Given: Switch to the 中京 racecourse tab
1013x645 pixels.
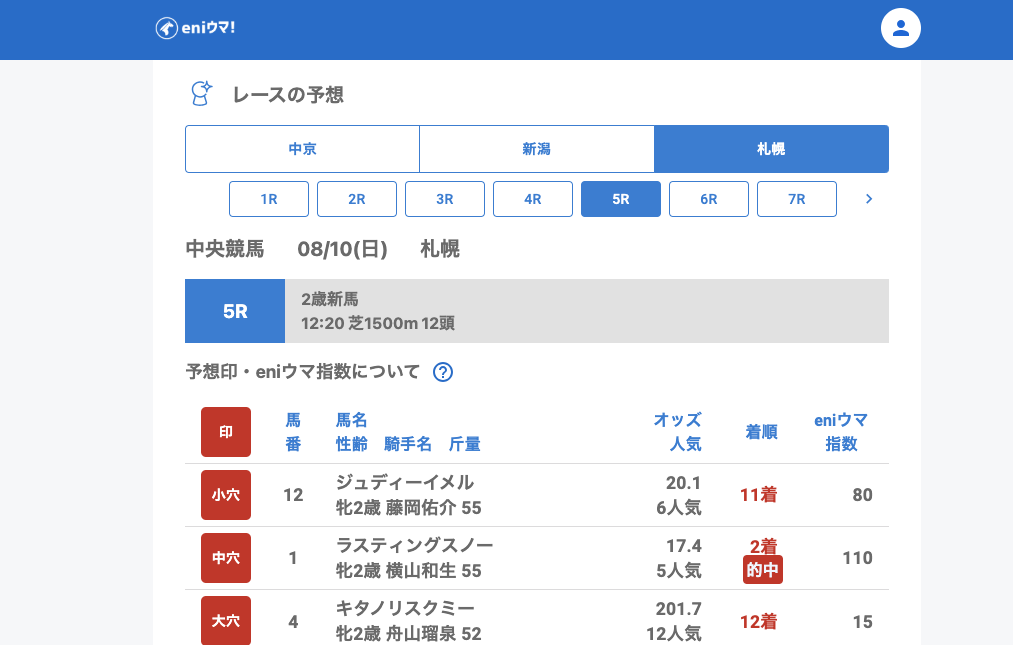Looking at the screenshot, I should 302,149.
